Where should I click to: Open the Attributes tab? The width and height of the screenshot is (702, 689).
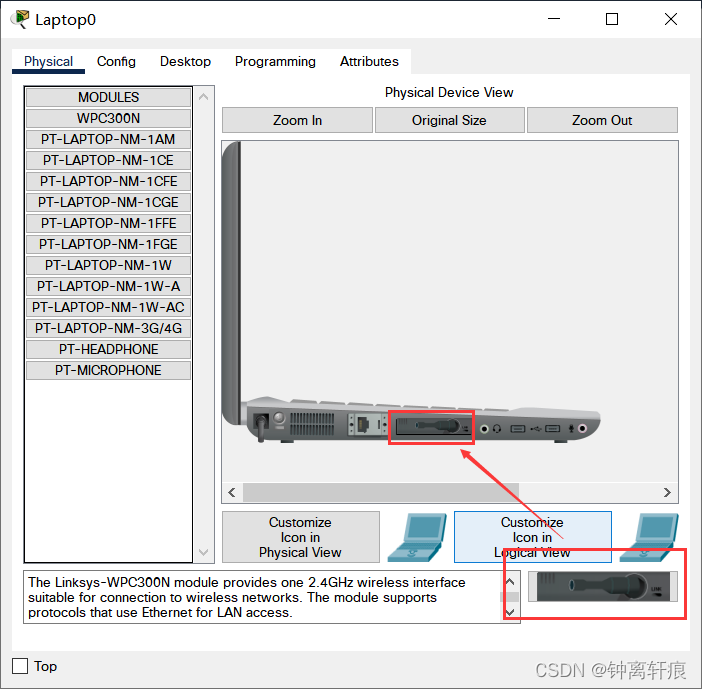coord(369,61)
